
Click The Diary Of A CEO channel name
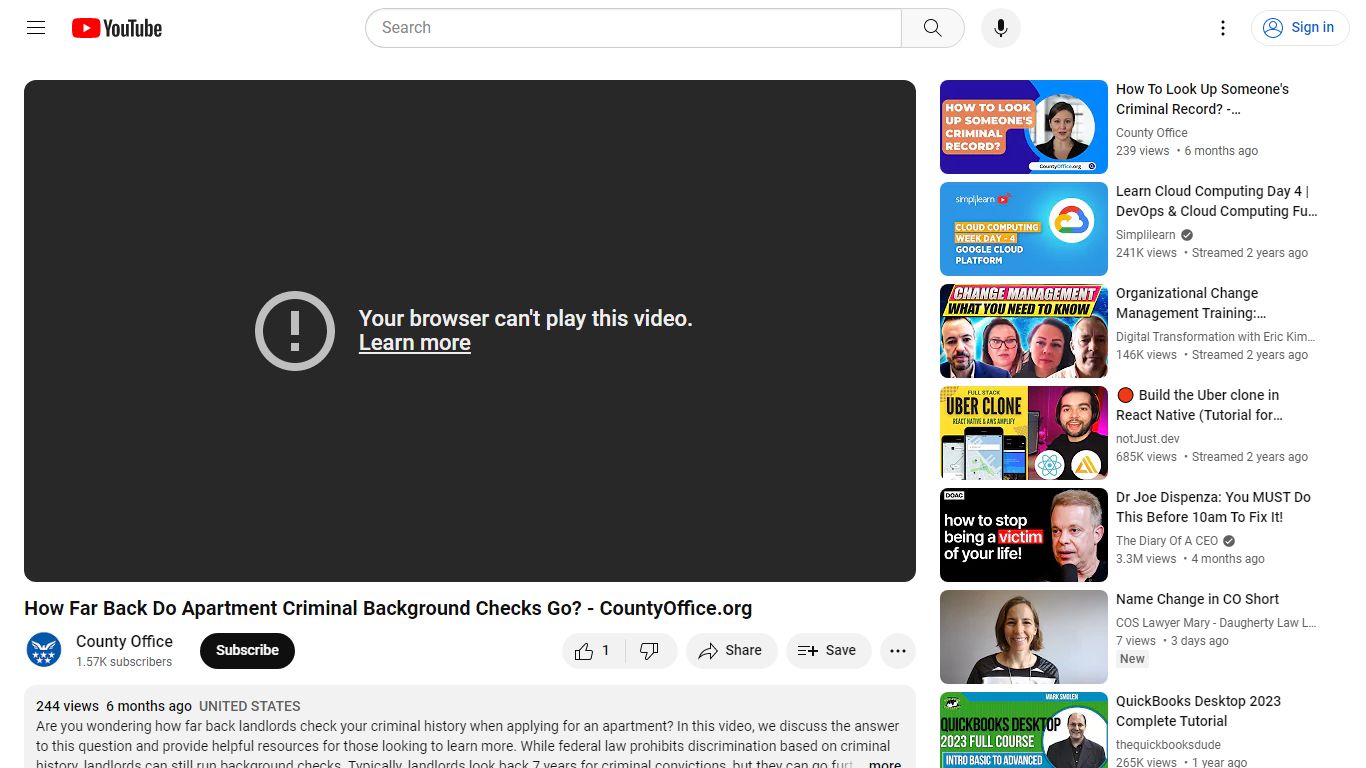(x=1167, y=541)
